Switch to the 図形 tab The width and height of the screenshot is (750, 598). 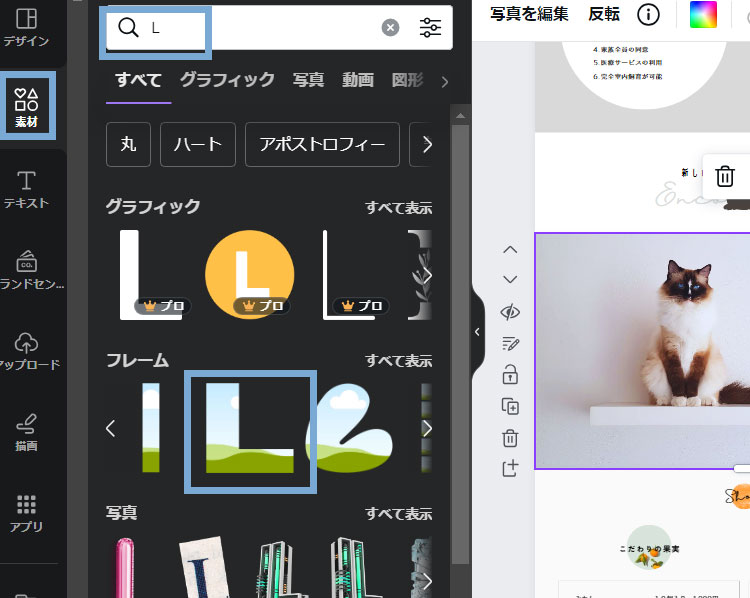[407, 79]
